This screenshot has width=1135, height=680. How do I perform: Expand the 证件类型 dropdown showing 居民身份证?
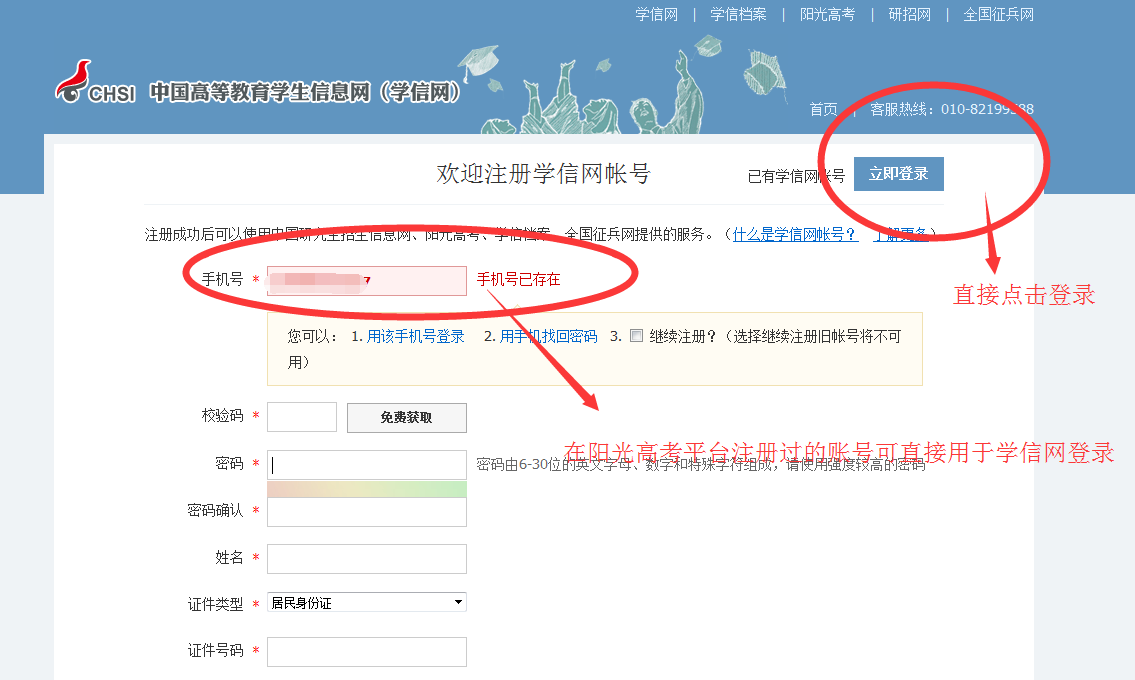367,603
